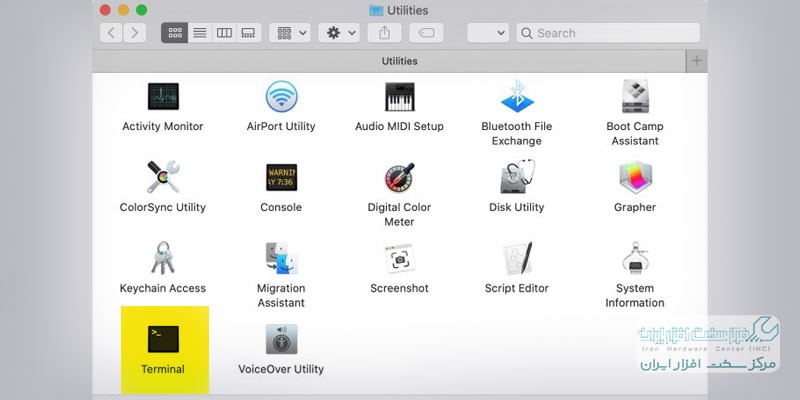
Task: Click the "Migration Assistant" label
Action: (281, 296)
